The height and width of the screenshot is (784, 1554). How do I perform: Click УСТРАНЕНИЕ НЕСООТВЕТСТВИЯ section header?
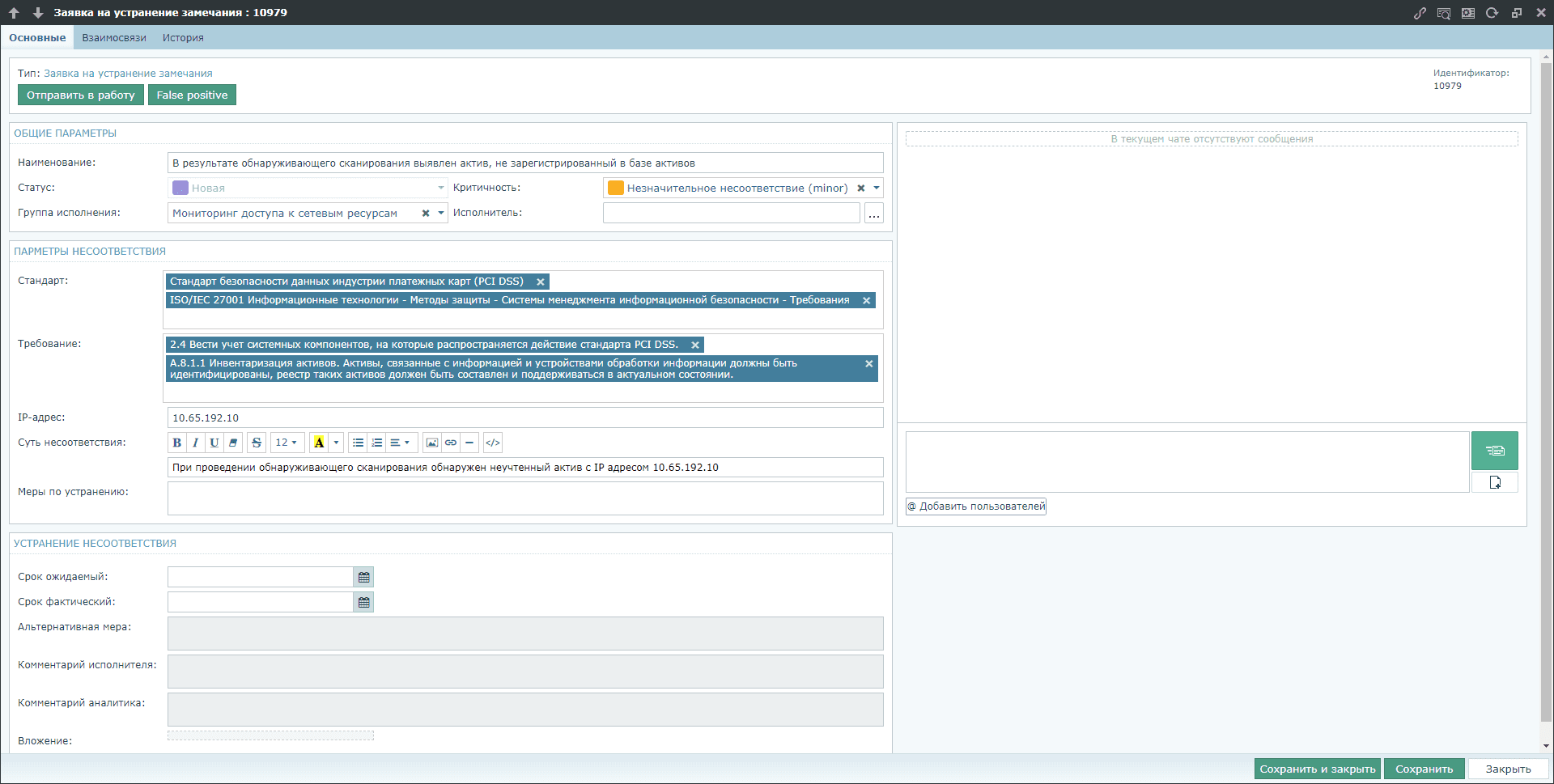coord(96,544)
